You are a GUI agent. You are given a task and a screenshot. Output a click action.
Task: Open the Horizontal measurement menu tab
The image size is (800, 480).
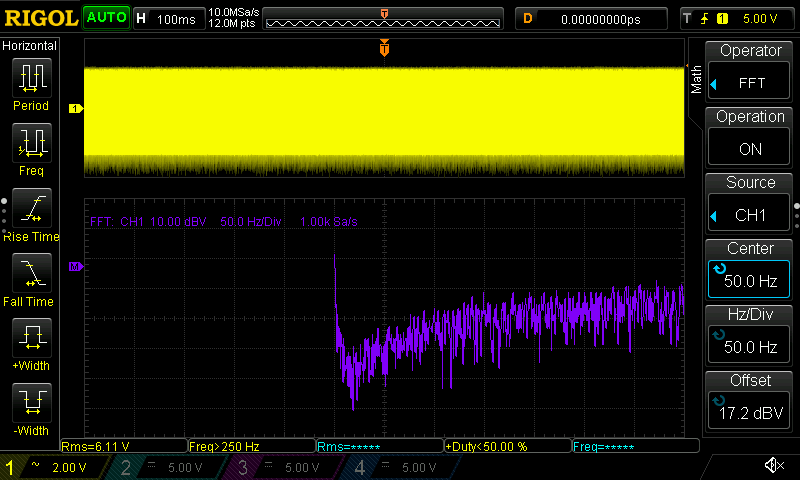30,46
